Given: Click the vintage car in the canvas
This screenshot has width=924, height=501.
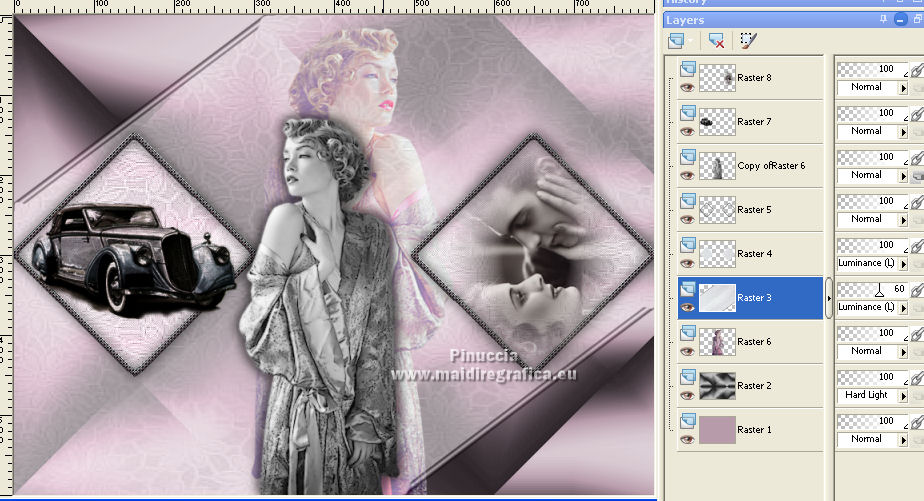Looking at the screenshot, I should (133, 256).
